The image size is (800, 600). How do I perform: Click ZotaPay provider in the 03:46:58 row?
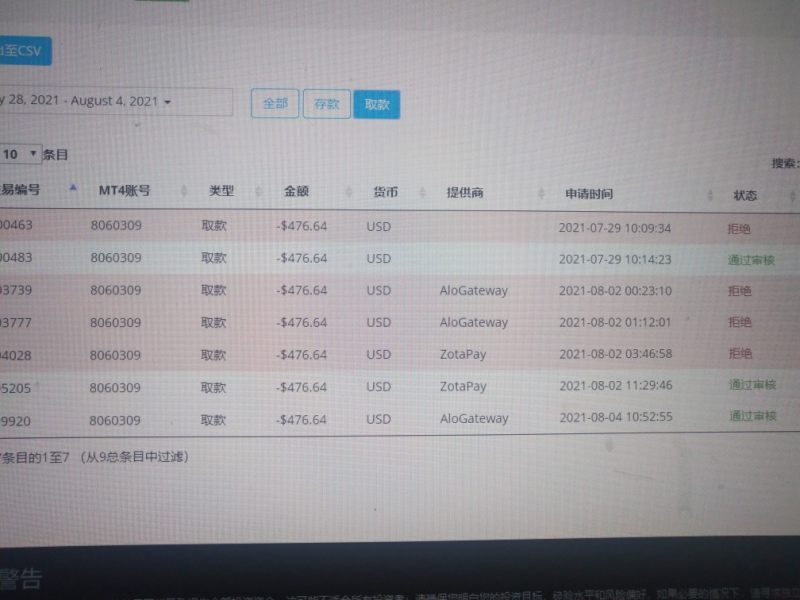tap(463, 355)
